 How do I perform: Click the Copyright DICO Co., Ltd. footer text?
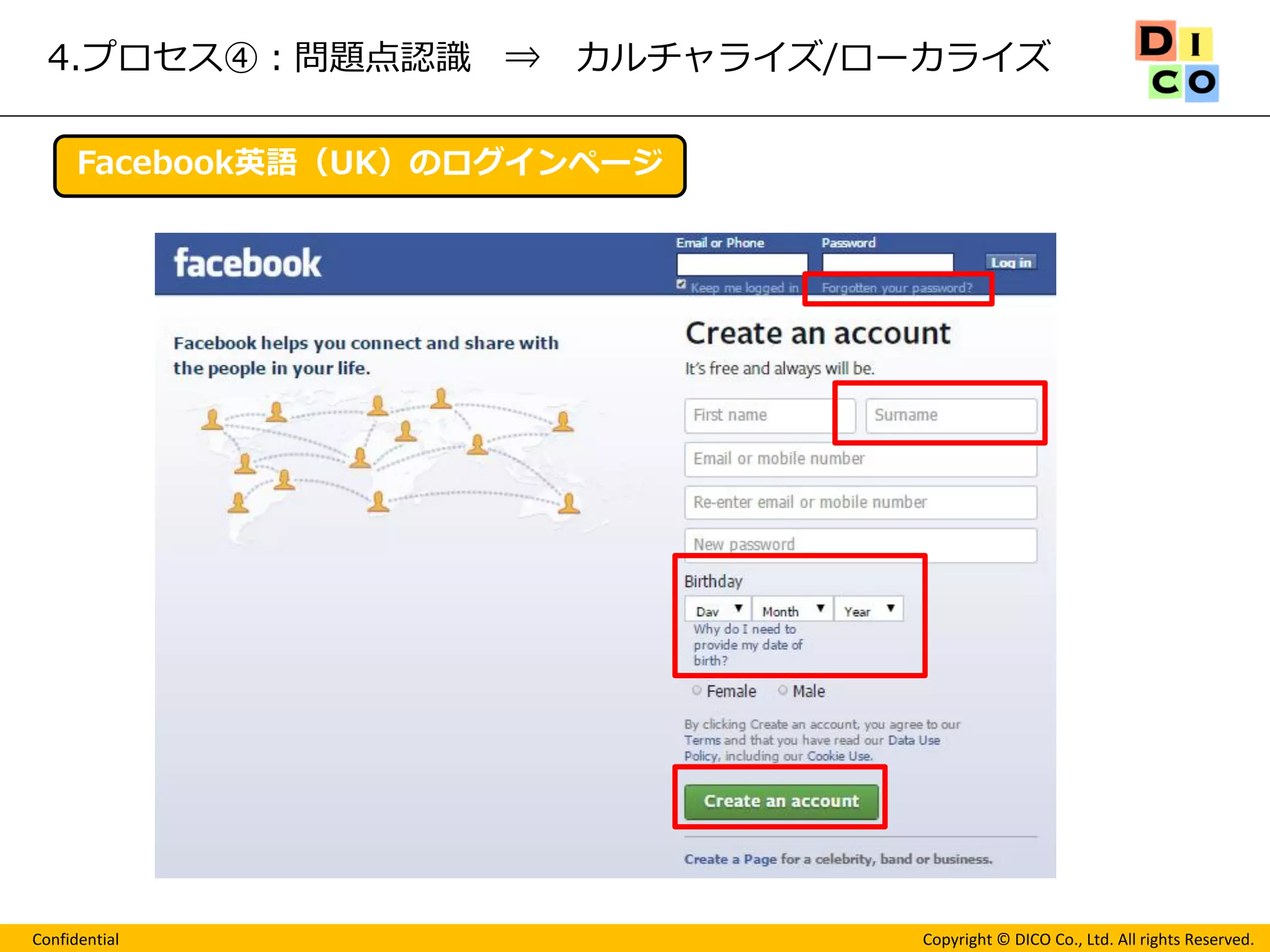[x=1088, y=940]
